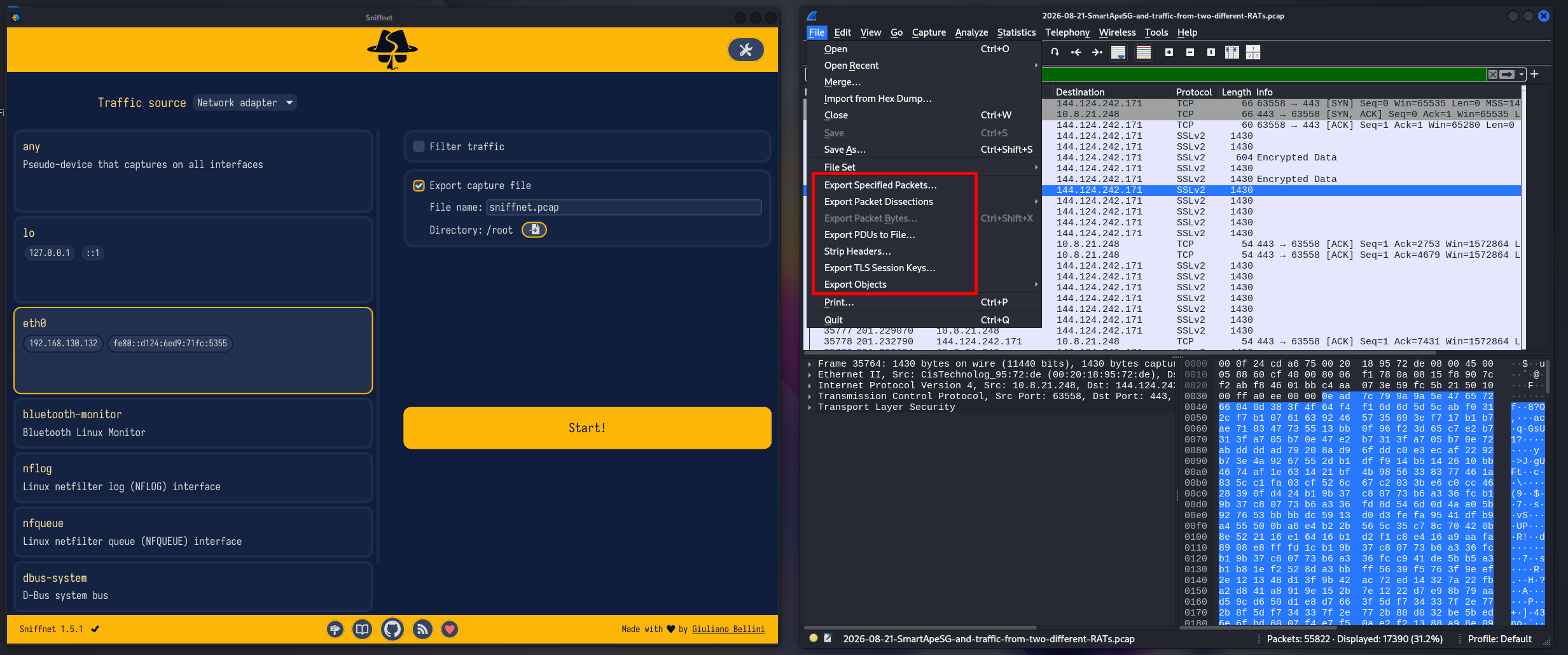Screen dimensions: 1568x655
Task: Expand Transmission Control Protocol tree row
Action: tap(810, 397)
